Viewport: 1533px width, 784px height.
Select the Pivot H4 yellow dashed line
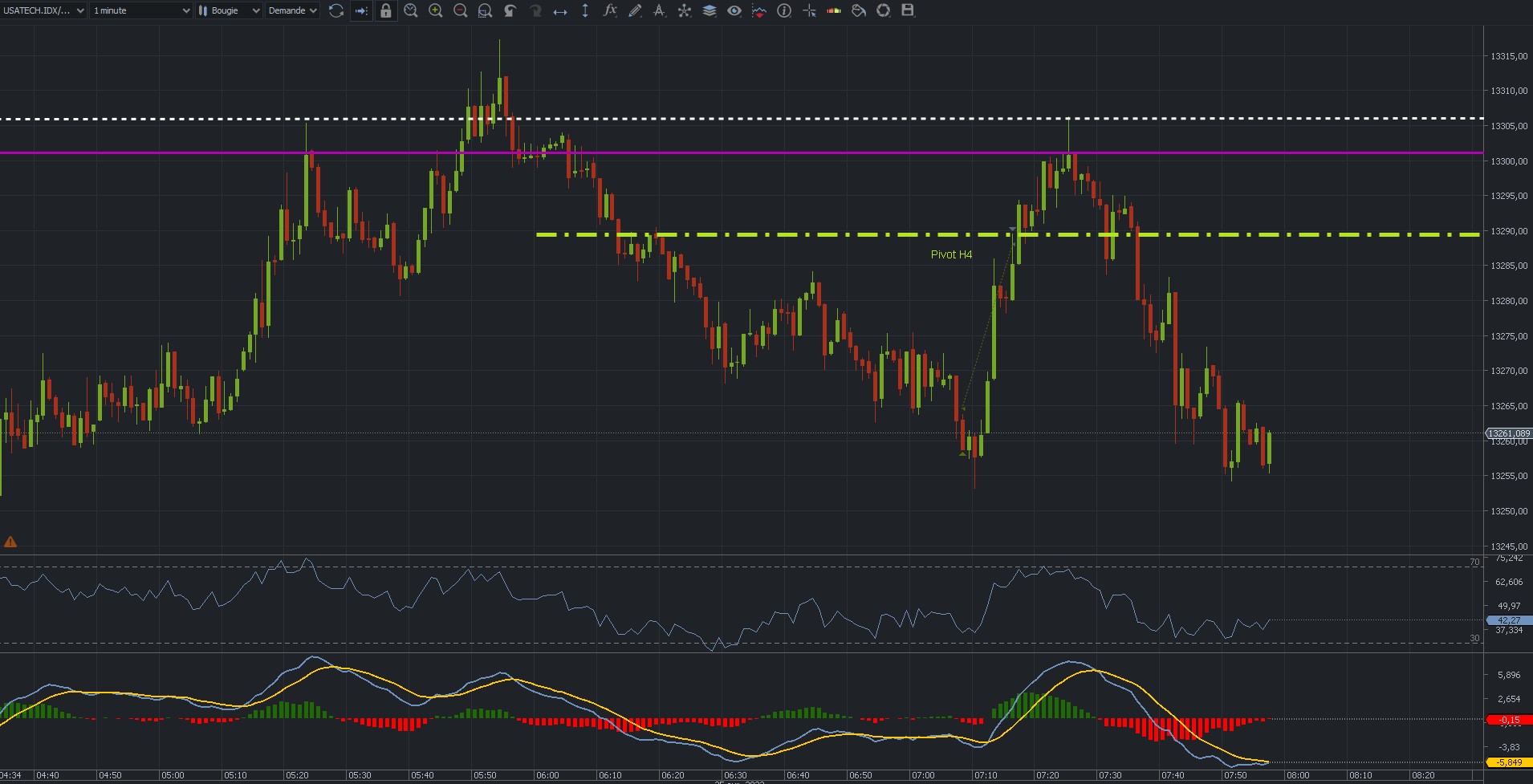pos(1008,235)
